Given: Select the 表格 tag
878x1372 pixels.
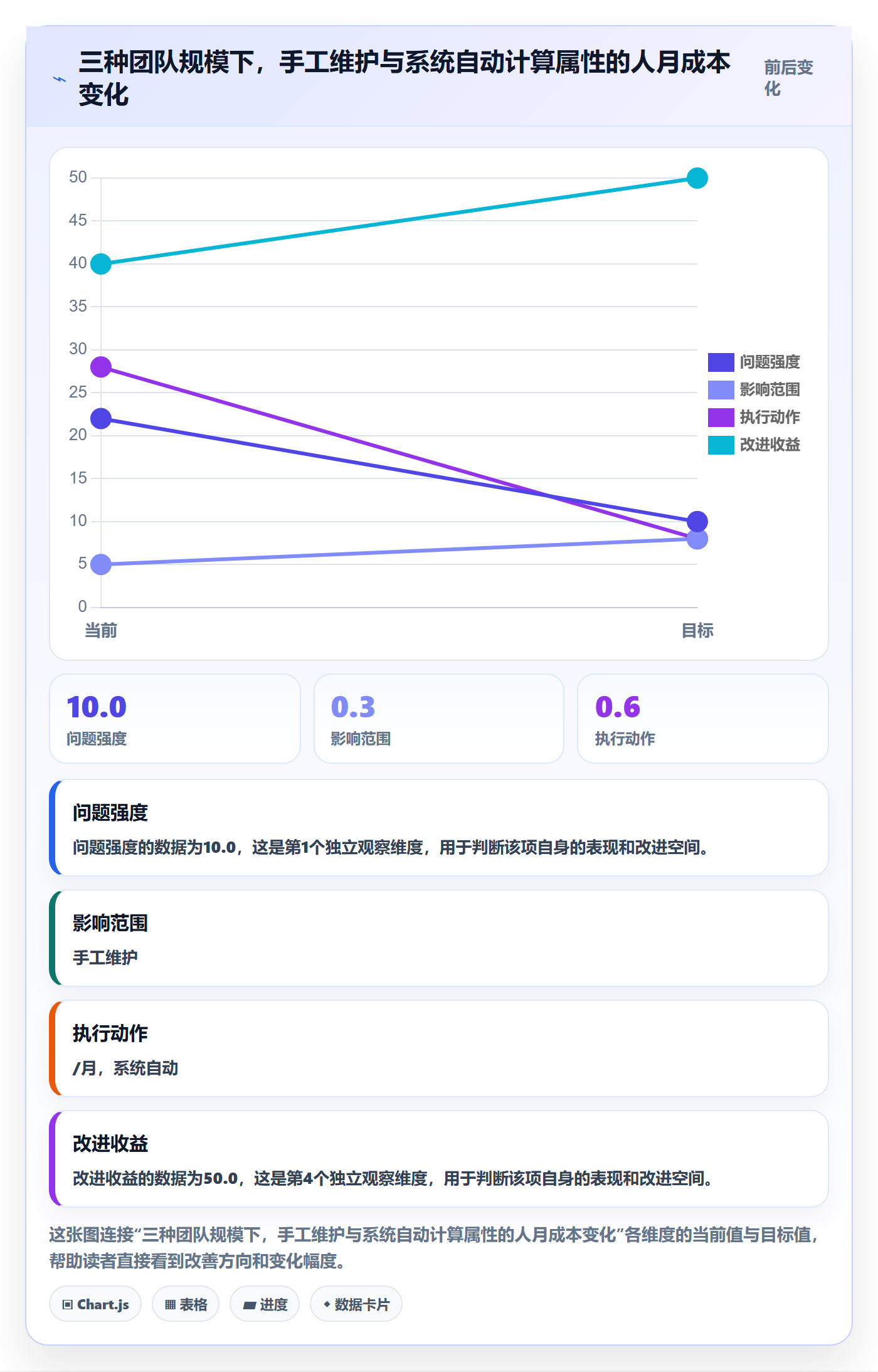Looking at the screenshot, I should tap(186, 1304).
